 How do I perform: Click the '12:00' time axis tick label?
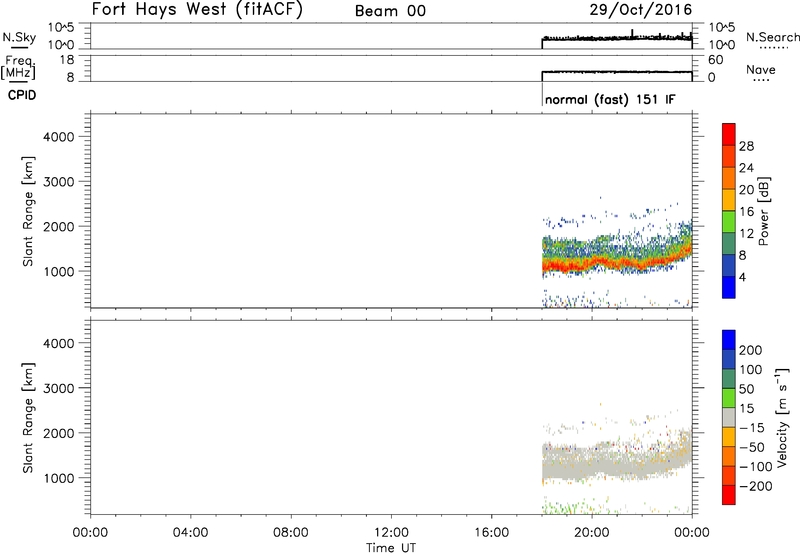(391, 533)
